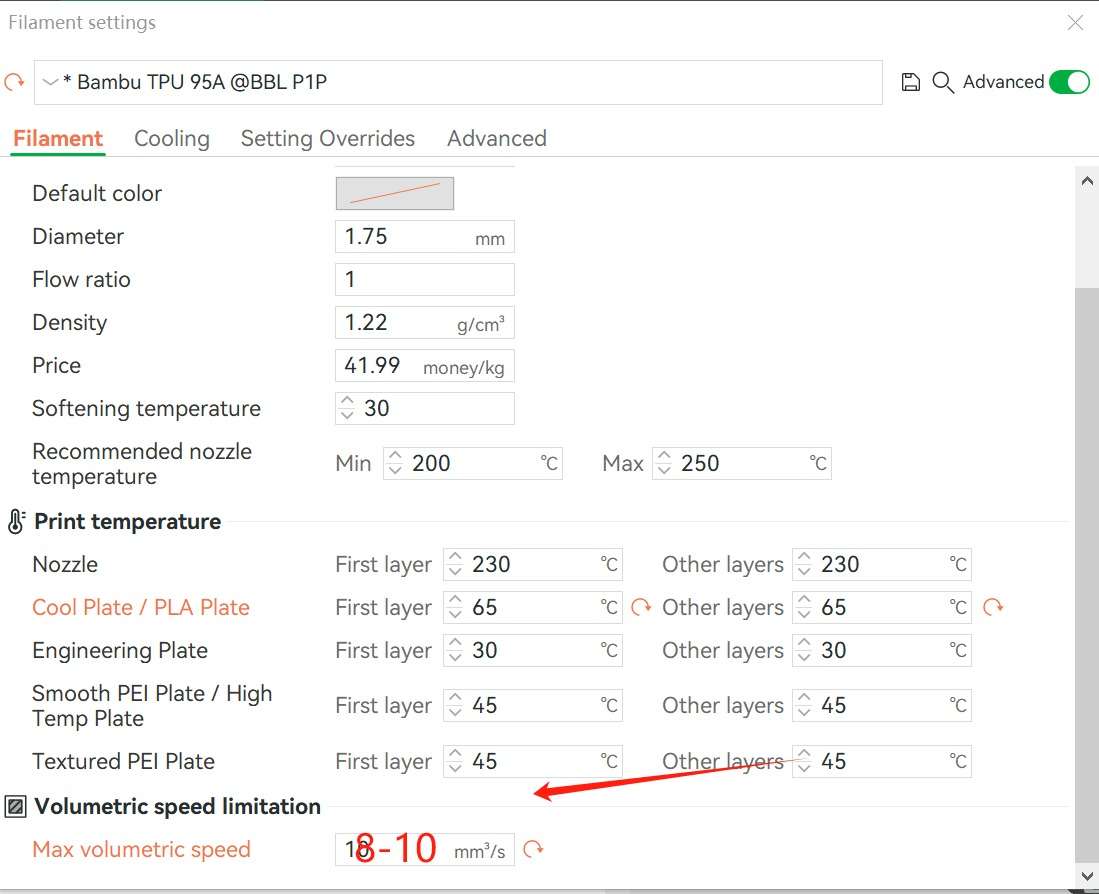1099x894 pixels.
Task: Open the Setting Overrides tab
Action: click(327, 139)
